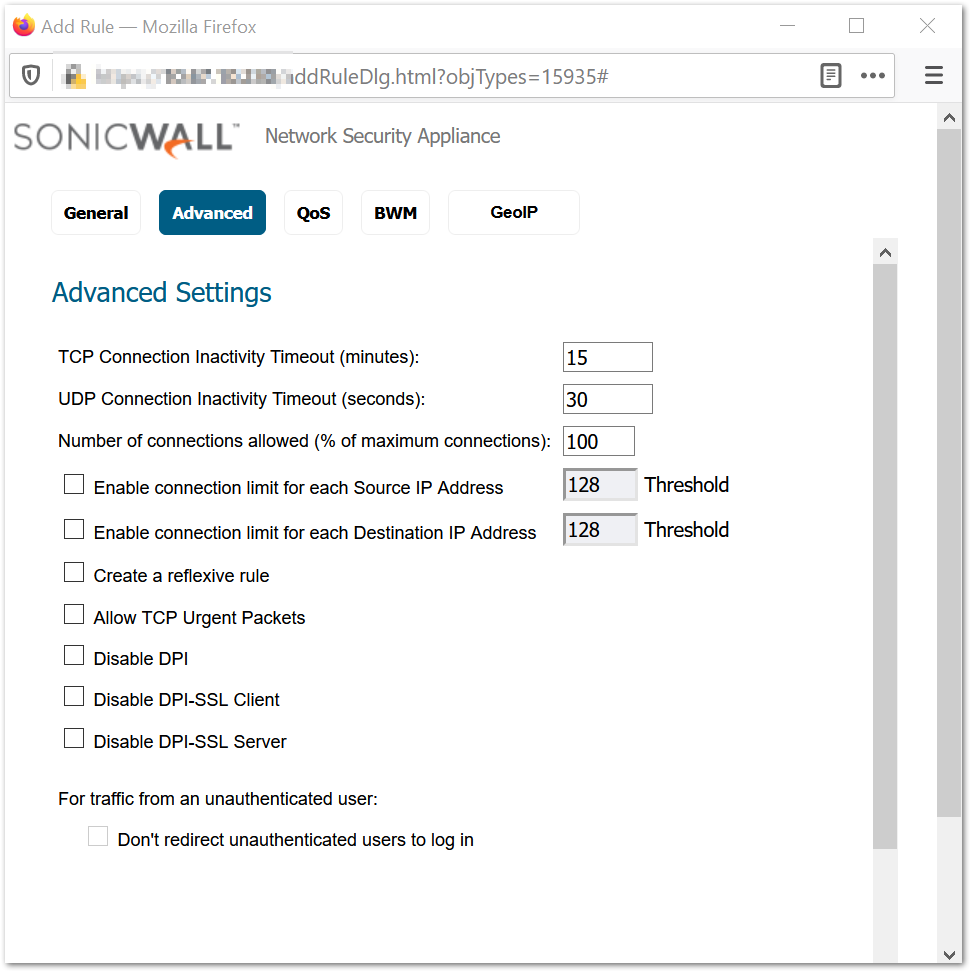This screenshot has width=971, height=972.
Task: Click the Firefox logo in title bar
Action: [x=24, y=26]
